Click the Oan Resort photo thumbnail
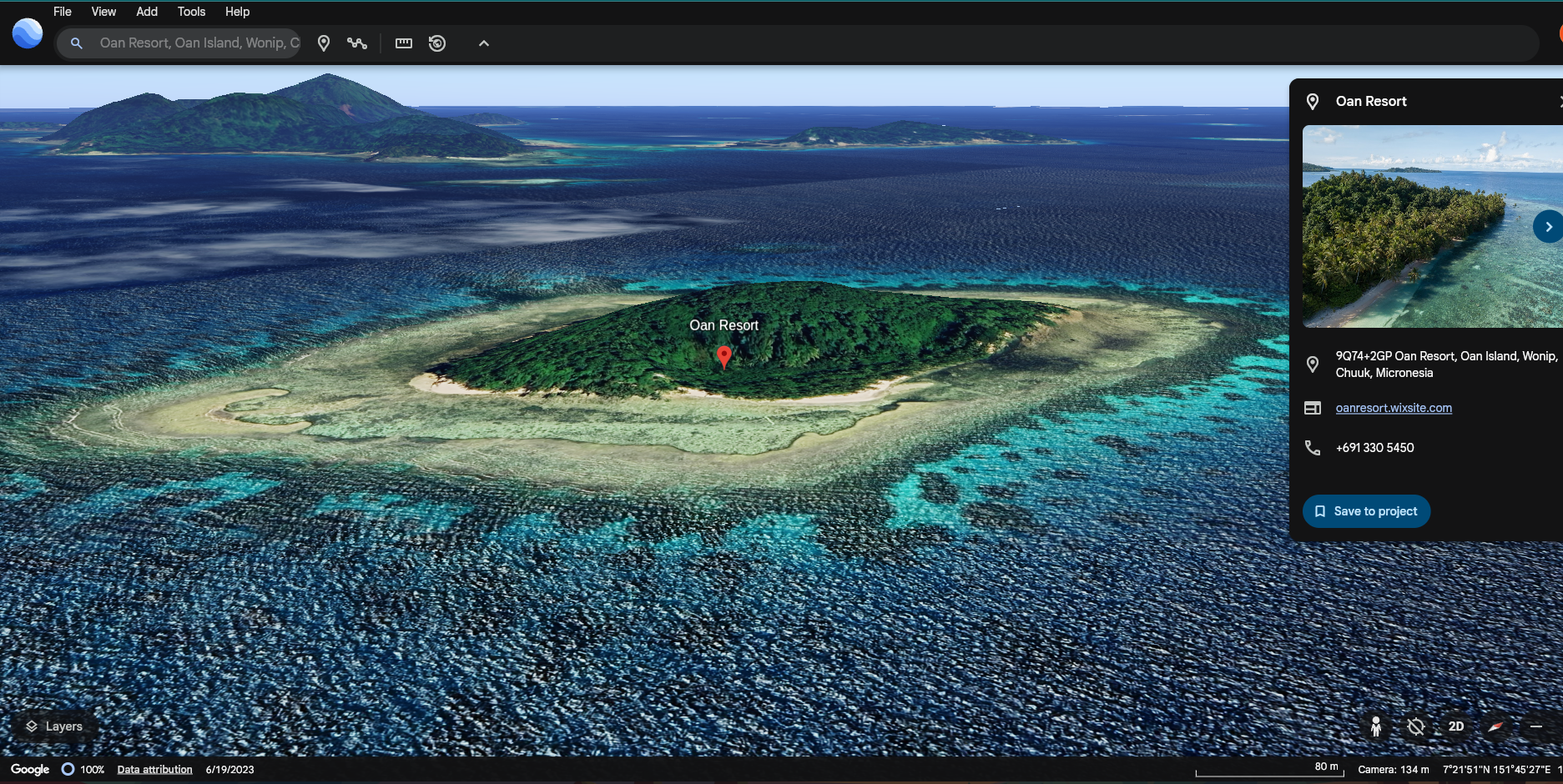This screenshot has height=784, width=1563. pyautogui.click(x=1431, y=226)
